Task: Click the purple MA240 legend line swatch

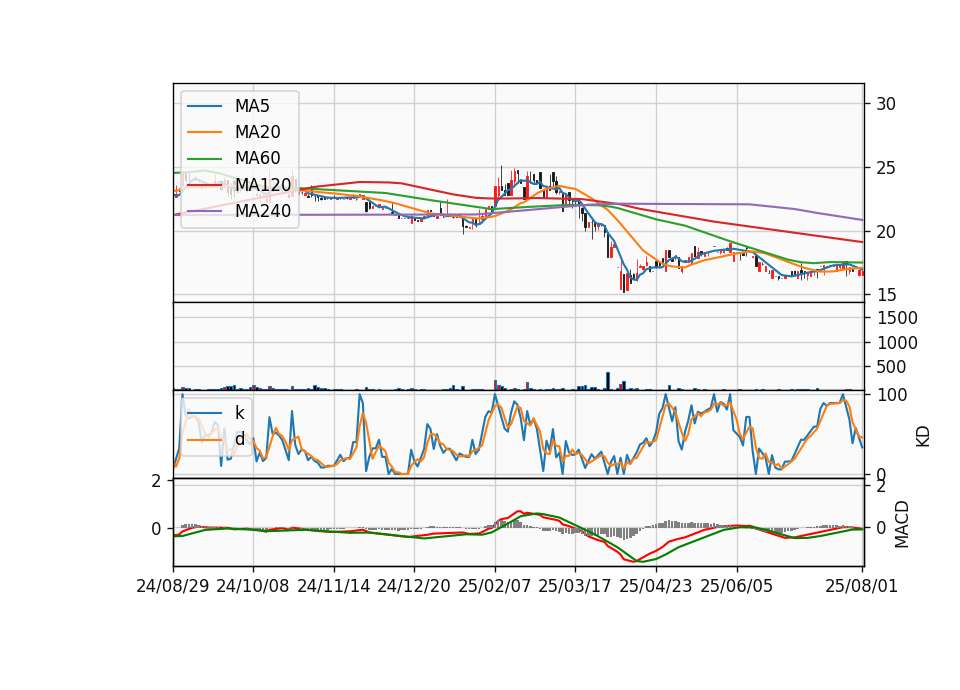Action: (x=204, y=211)
